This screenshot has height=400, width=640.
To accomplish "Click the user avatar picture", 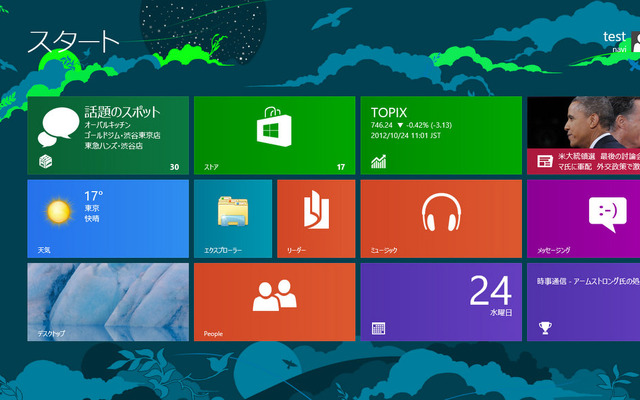I will 636,42.
